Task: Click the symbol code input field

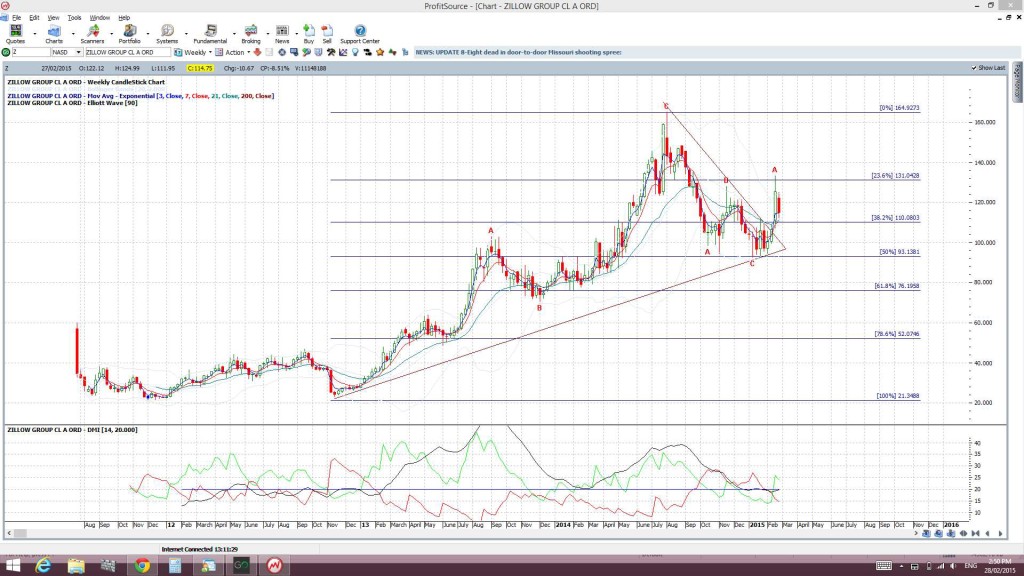Action: (31, 52)
